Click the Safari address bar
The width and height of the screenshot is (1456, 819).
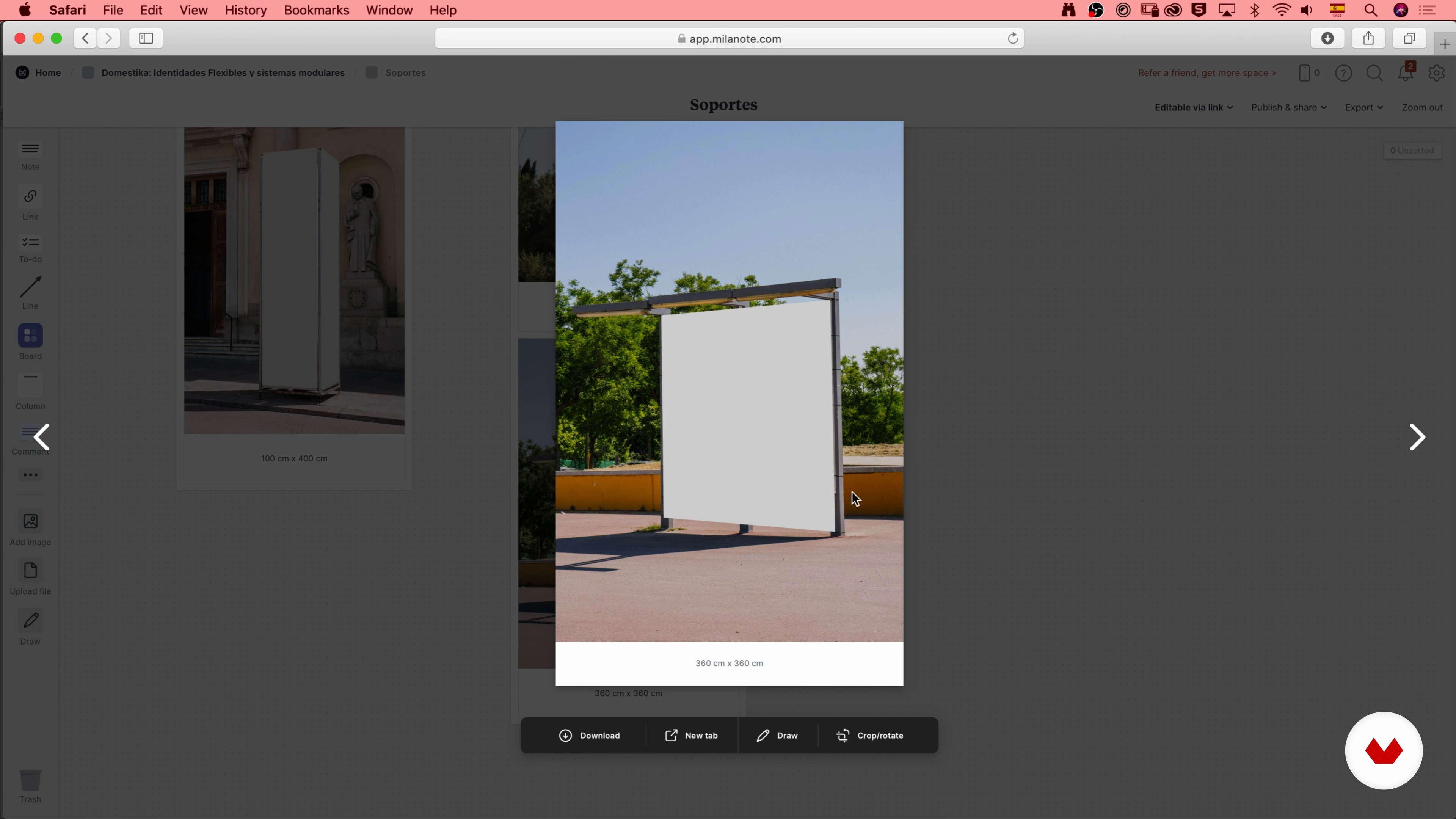pyautogui.click(x=729, y=38)
